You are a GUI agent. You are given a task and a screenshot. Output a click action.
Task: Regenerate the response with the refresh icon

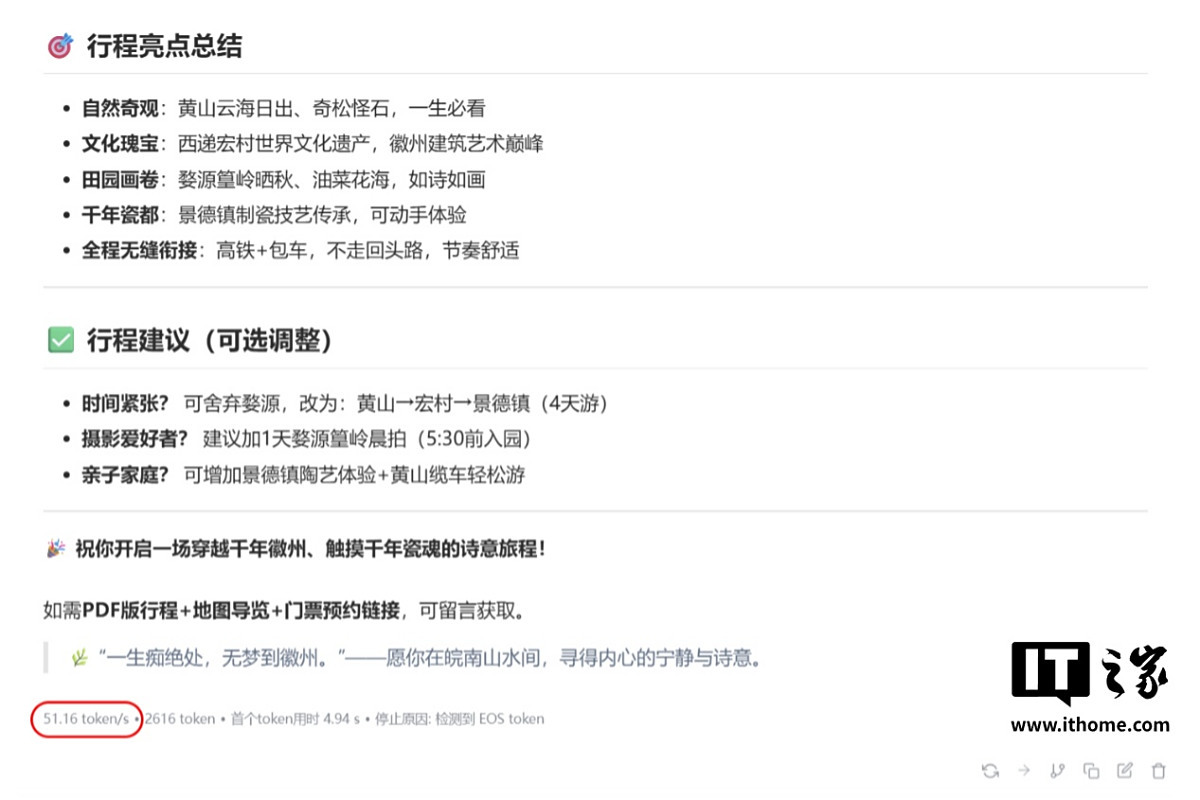coord(990,770)
